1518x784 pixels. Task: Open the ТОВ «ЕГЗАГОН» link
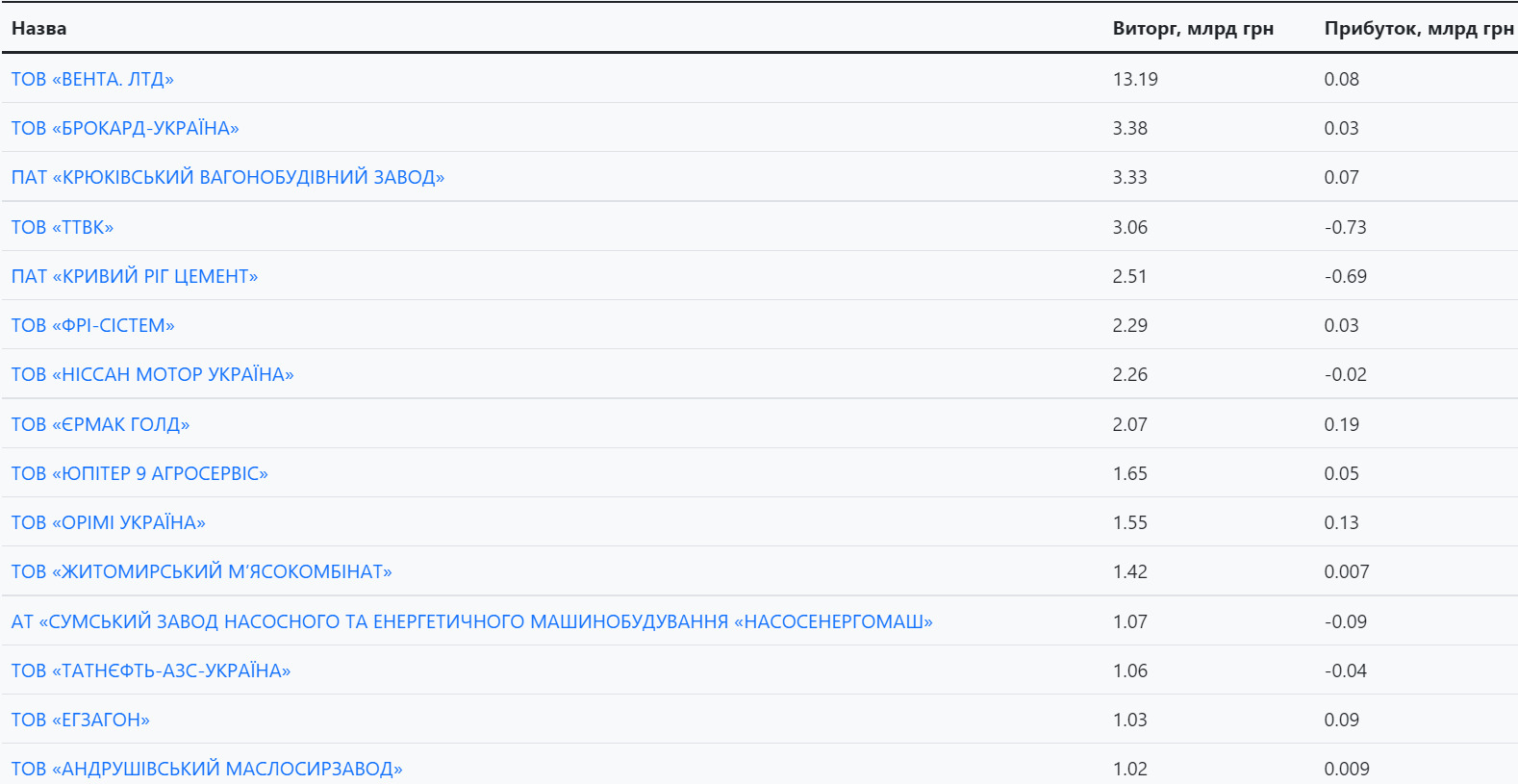[81, 720]
